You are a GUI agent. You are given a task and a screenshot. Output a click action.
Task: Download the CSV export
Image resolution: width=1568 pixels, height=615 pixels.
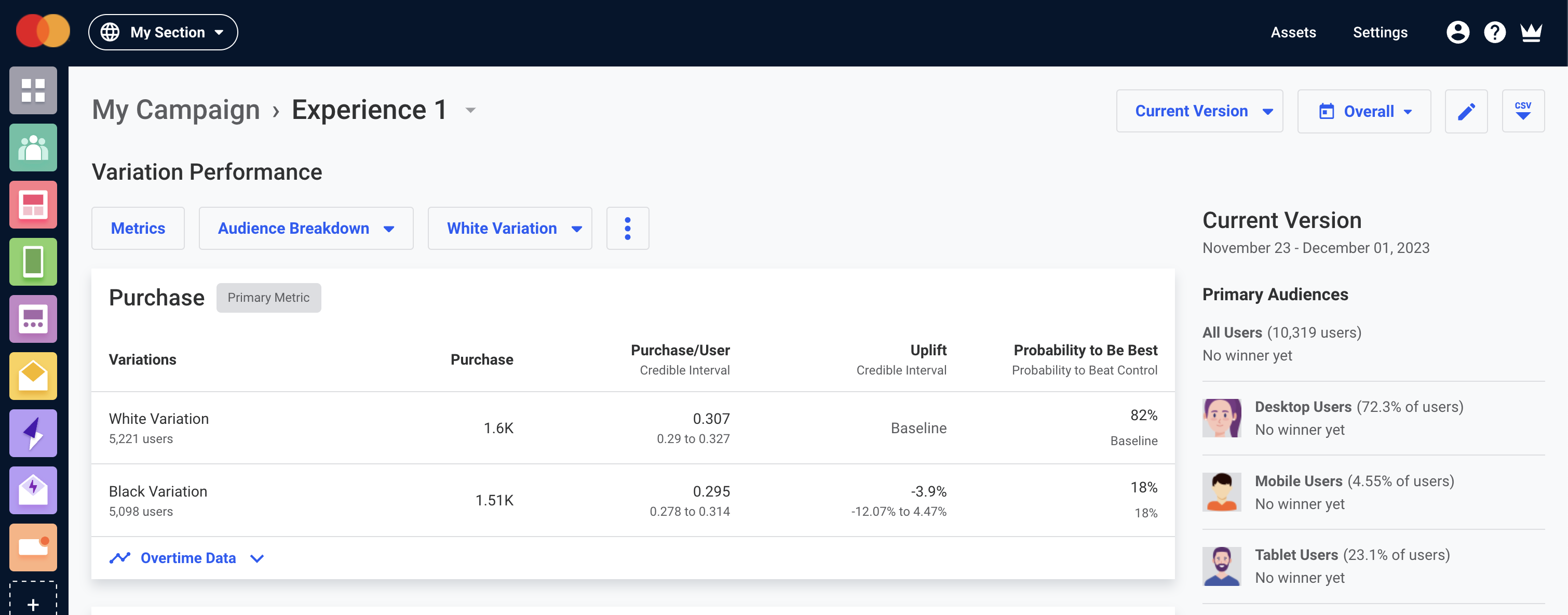pos(1523,112)
